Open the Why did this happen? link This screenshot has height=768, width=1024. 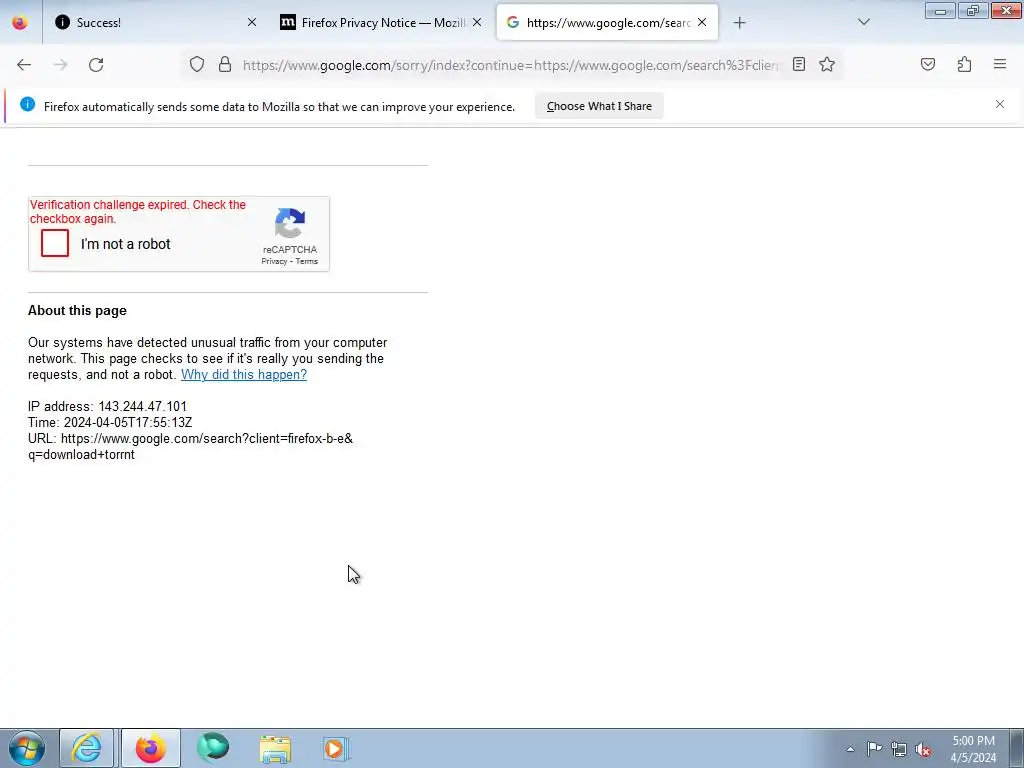244,374
